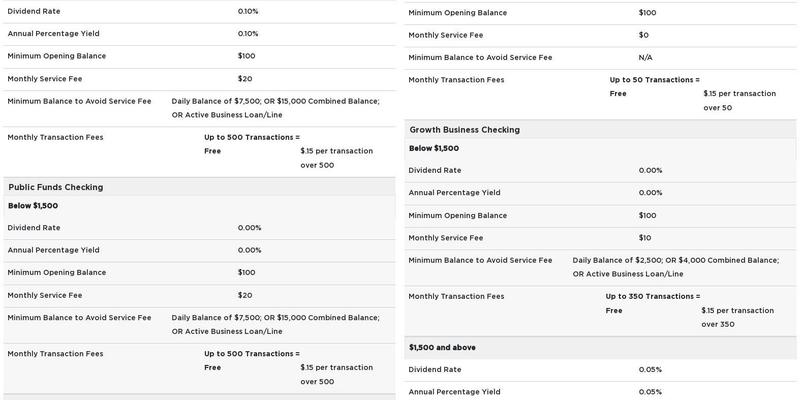The image size is (800, 400).
Task: Click the "Monthly Transaction Fees" label beside 350 Transactions
Action: tap(456, 296)
